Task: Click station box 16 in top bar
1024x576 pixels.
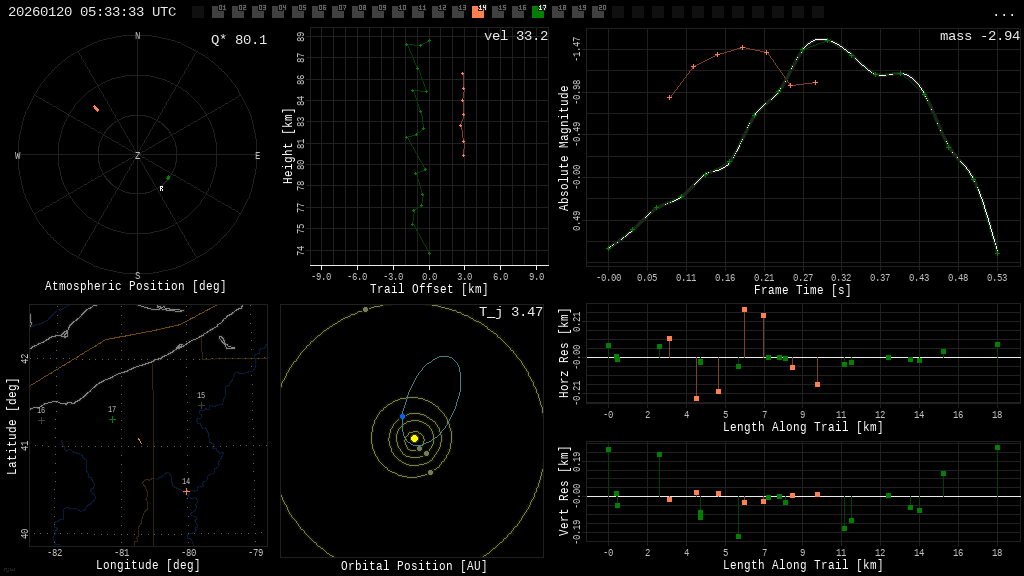Action: point(518,12)
